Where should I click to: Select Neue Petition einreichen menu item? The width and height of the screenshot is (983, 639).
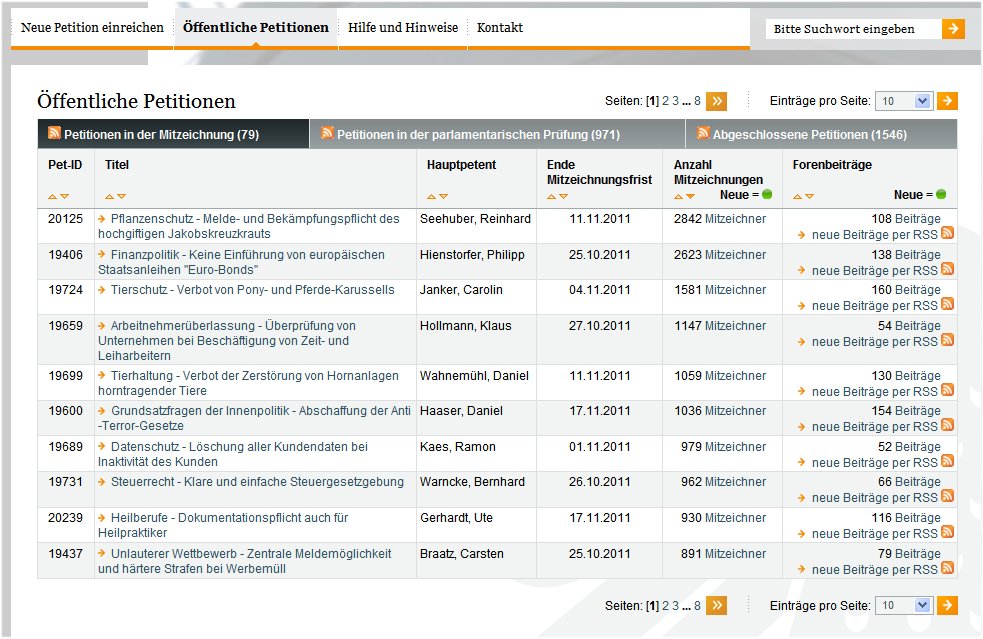[x=92, y=28]
